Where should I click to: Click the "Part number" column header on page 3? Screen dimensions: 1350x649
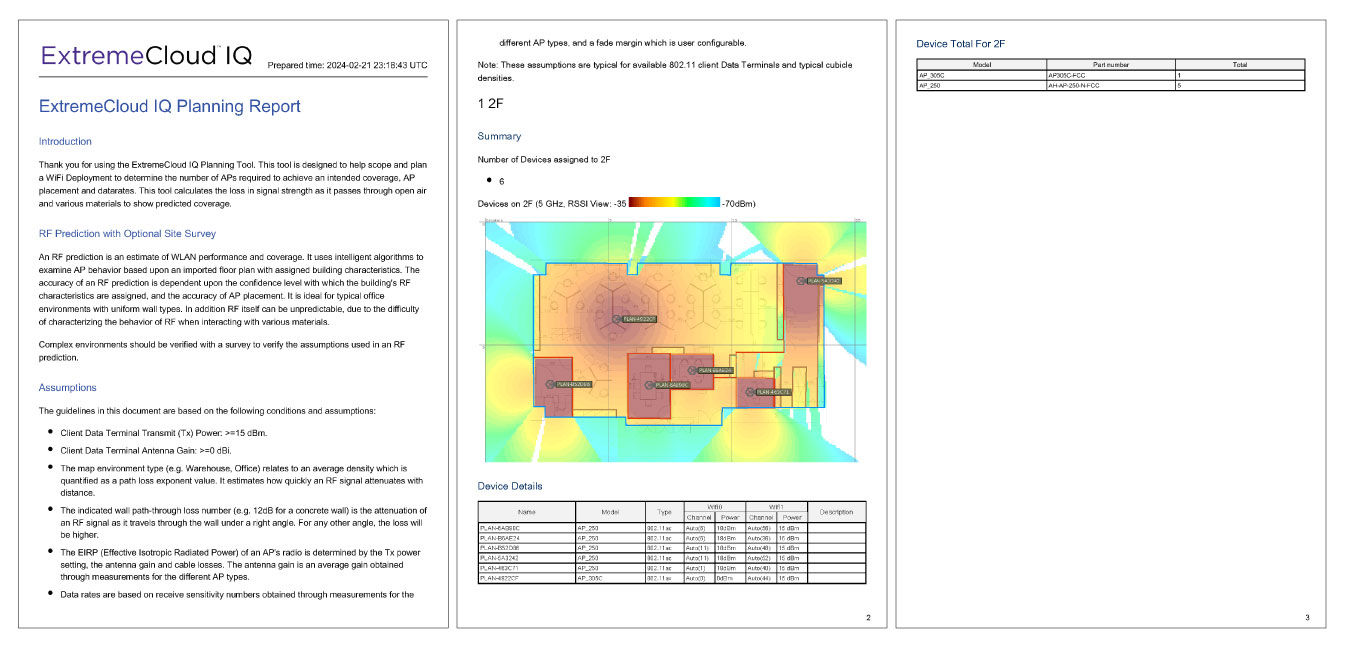(1110, 65)
